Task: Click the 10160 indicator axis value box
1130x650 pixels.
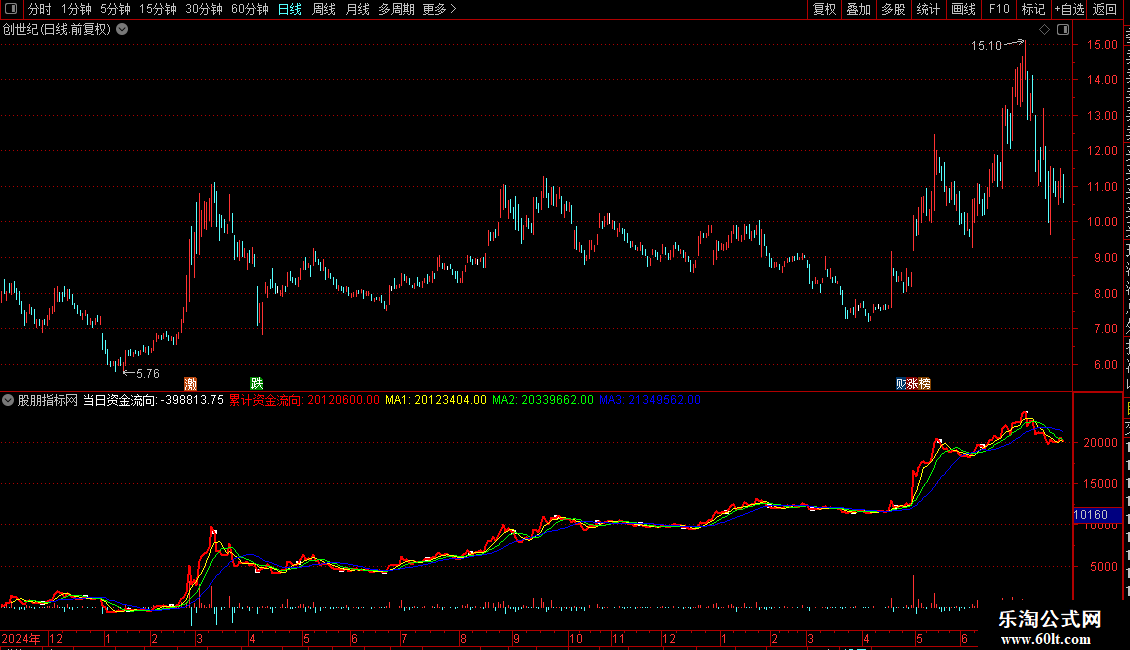Action: [x=1097, y=515]
